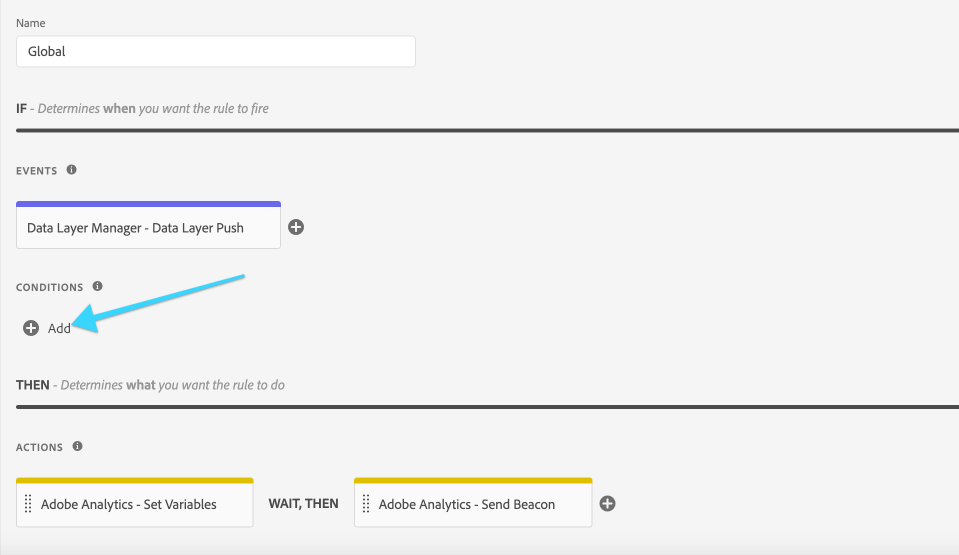This screenshot has height=555, width=959.
Task: Click the IF section heading
Action: click(23, 108)
